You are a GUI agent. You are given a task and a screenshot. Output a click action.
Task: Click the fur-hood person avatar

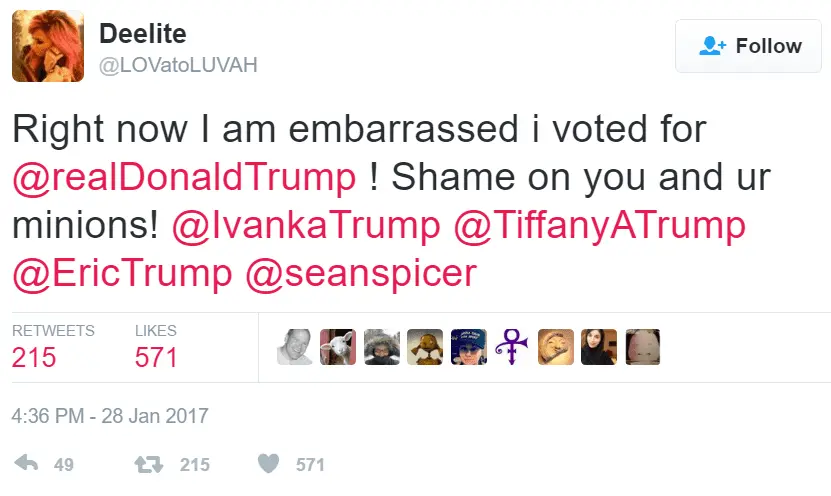click(381, 347)
